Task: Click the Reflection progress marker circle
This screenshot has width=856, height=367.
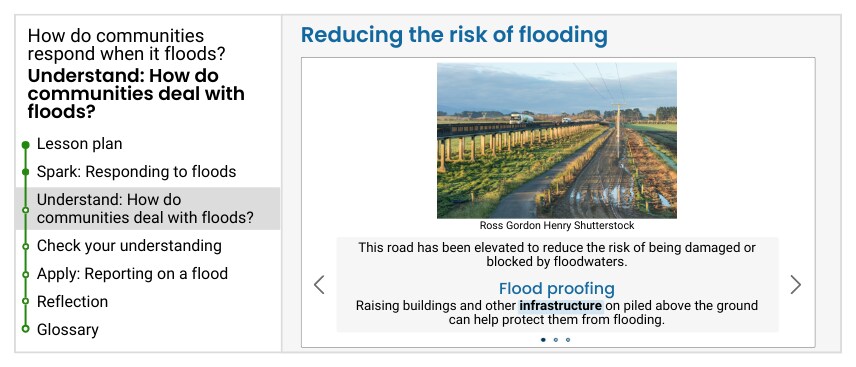Action: [x=25, y=301]
